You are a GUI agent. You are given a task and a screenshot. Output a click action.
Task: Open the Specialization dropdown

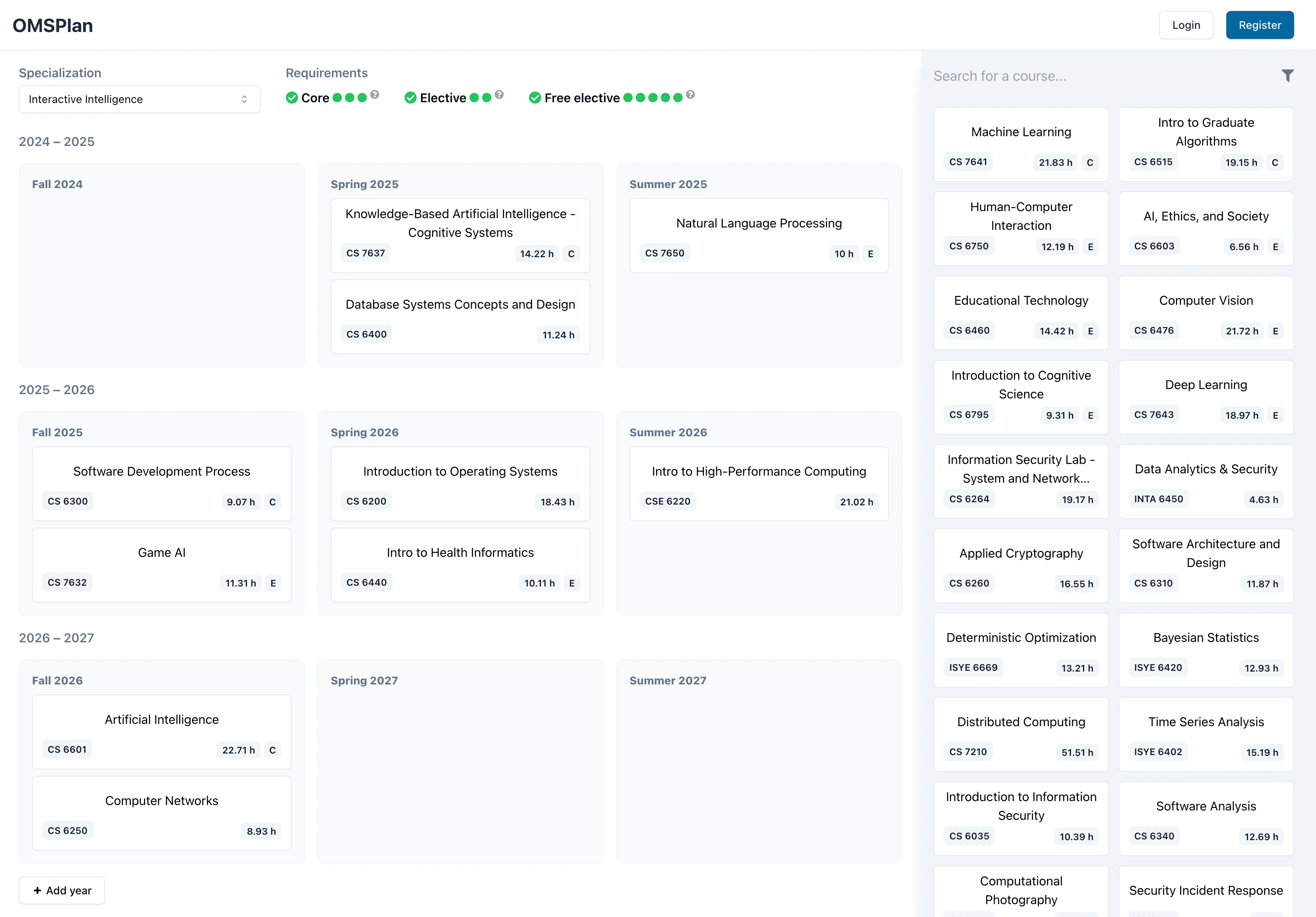click(x=139, y=99)
